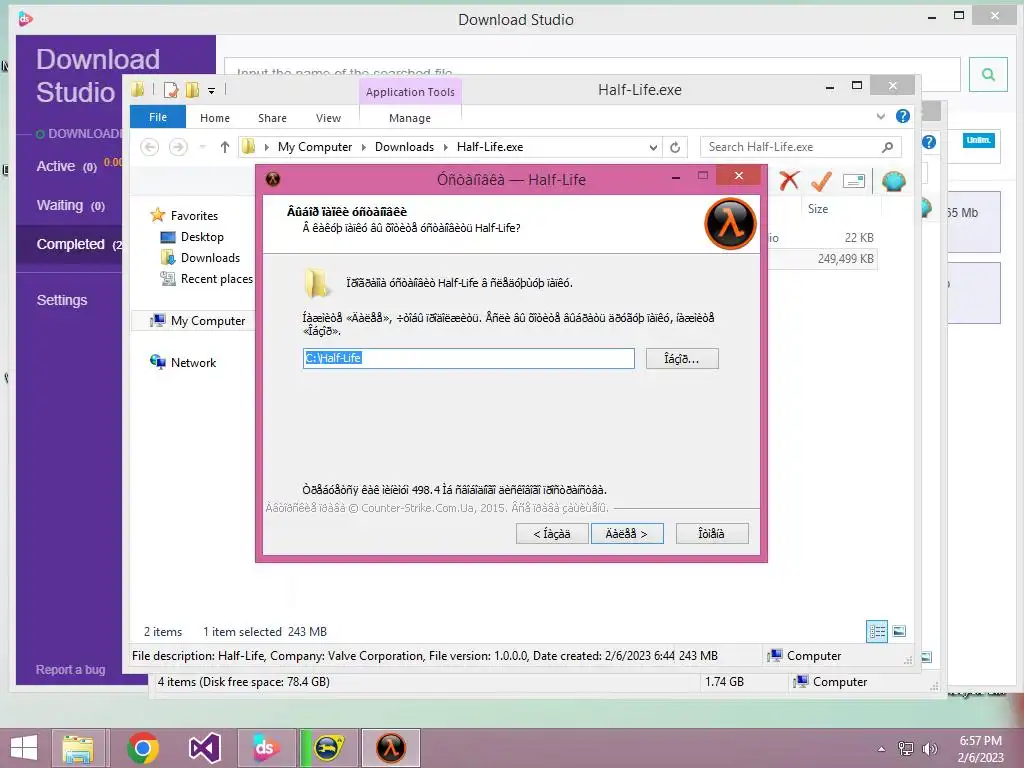The width and height of the screenshot is (1024, 768).
Task: Open Explorer help question mark icon
Action: [903, 116]
